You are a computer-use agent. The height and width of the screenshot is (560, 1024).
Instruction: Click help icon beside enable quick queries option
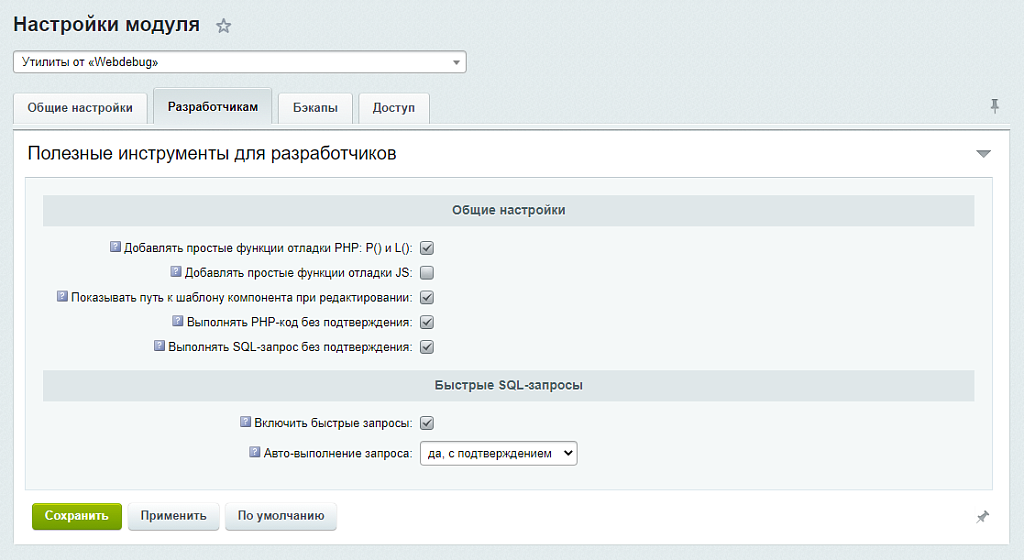click(245, 422)
